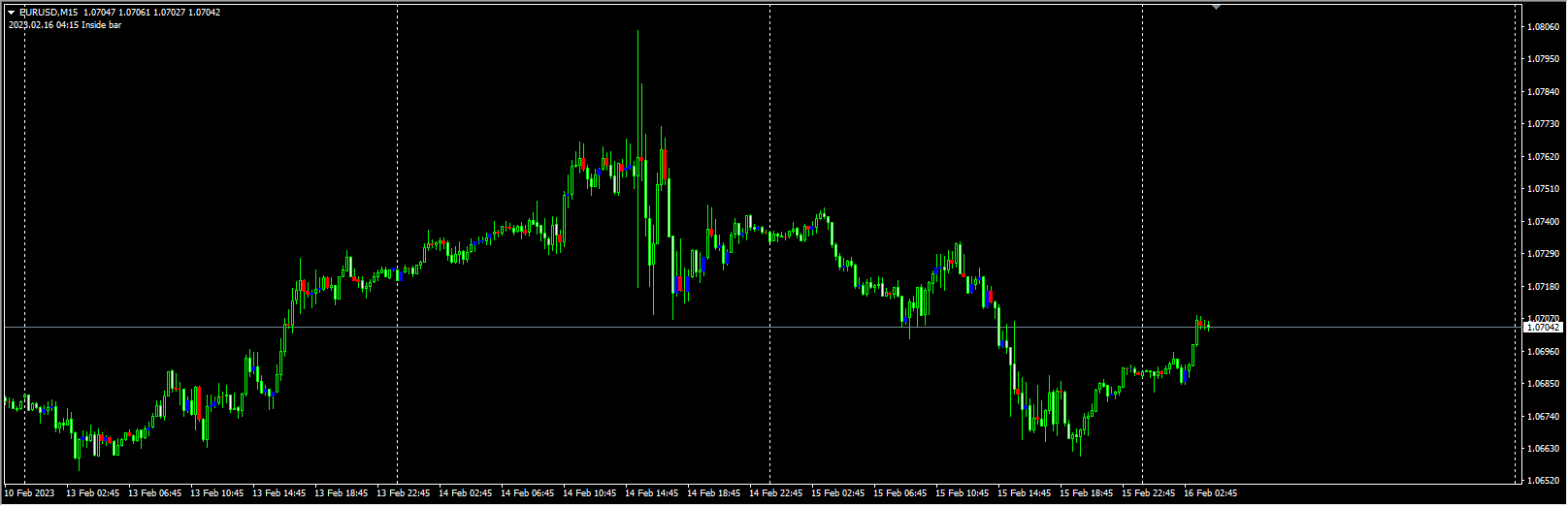
Task: Click the '14 Feb 18:45' time label
Action: click(714, 493)
